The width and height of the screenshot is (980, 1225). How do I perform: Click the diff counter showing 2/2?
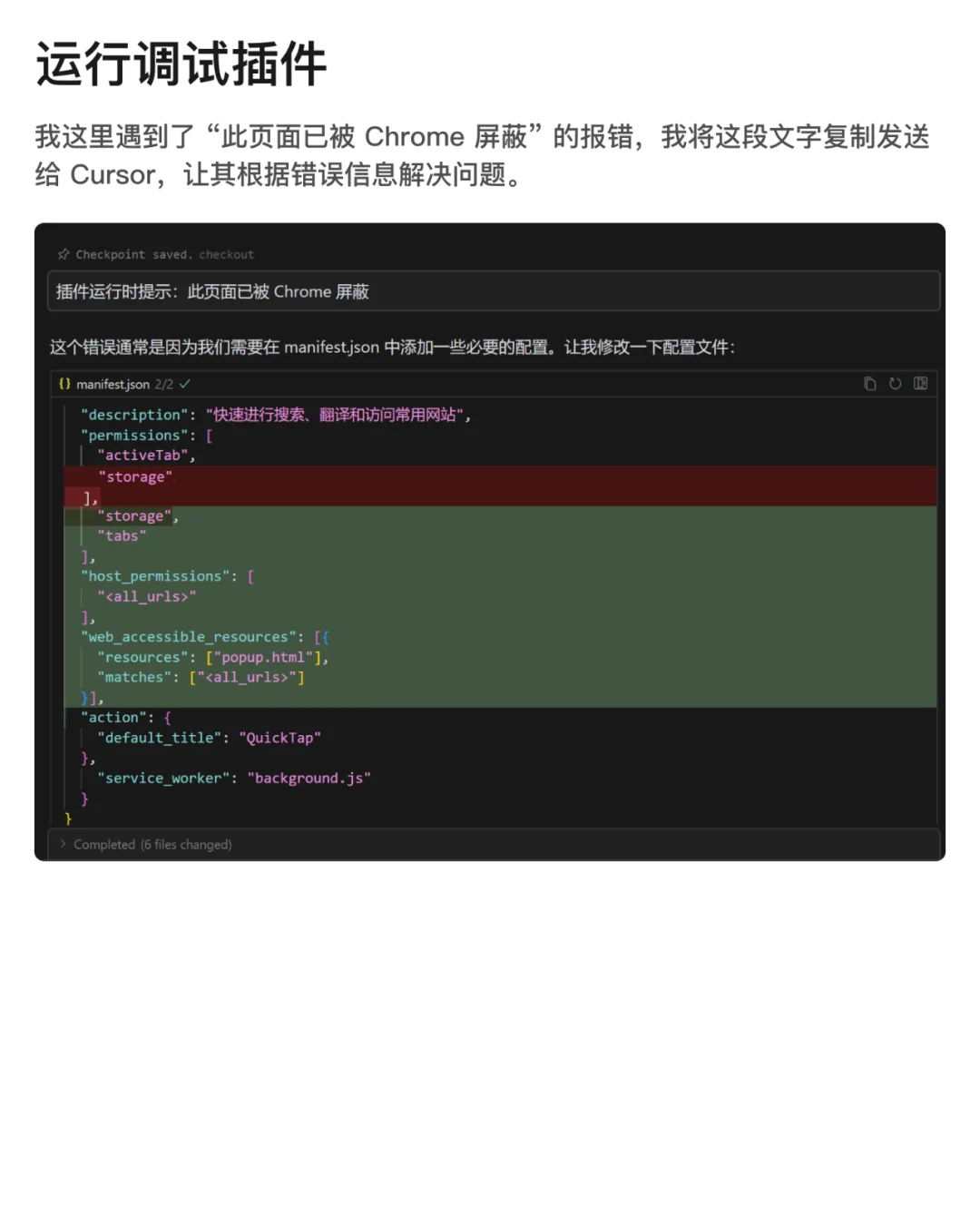click(164, 384)
